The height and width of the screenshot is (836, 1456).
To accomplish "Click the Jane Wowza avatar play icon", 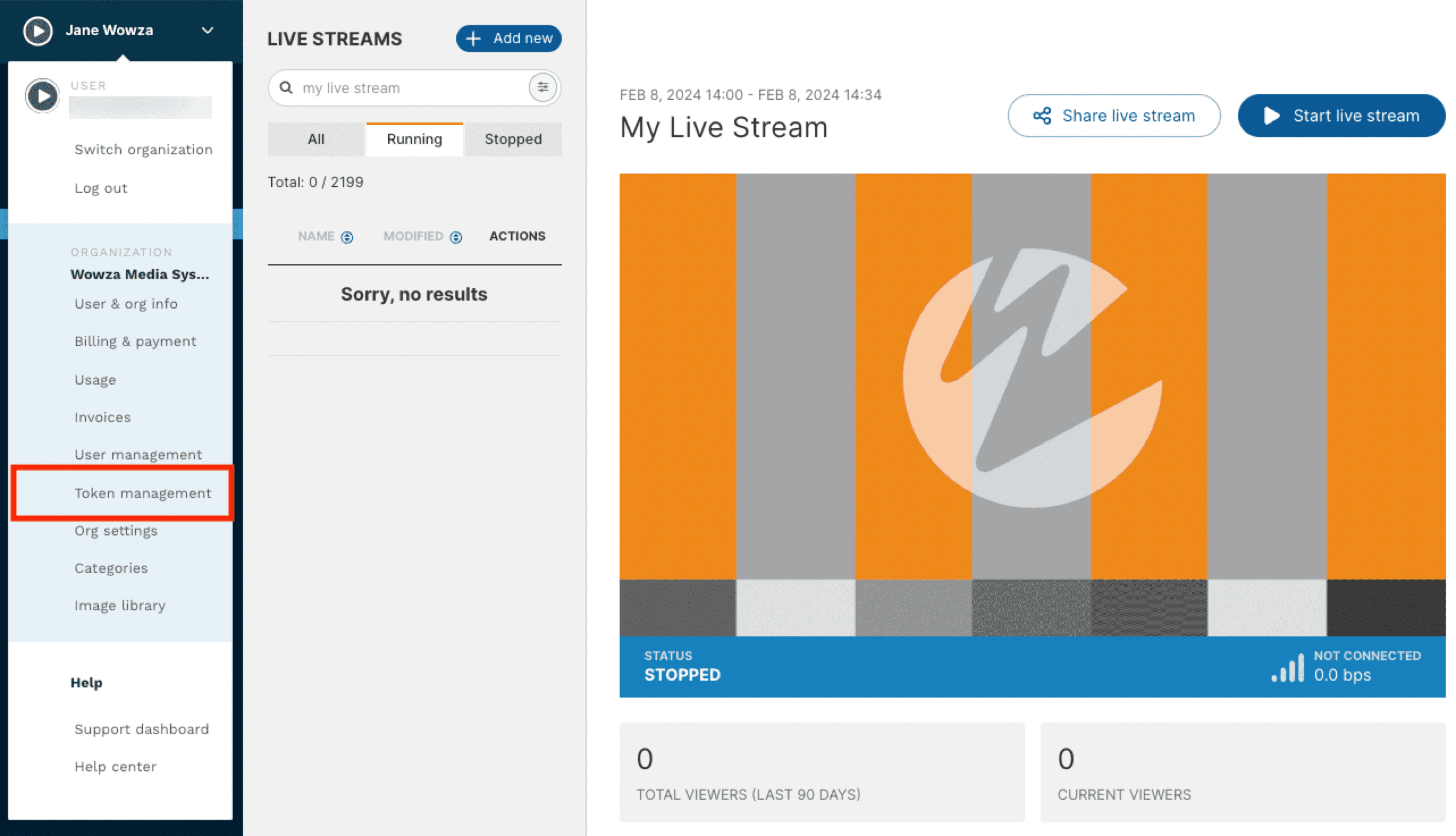I will [37, 30].
